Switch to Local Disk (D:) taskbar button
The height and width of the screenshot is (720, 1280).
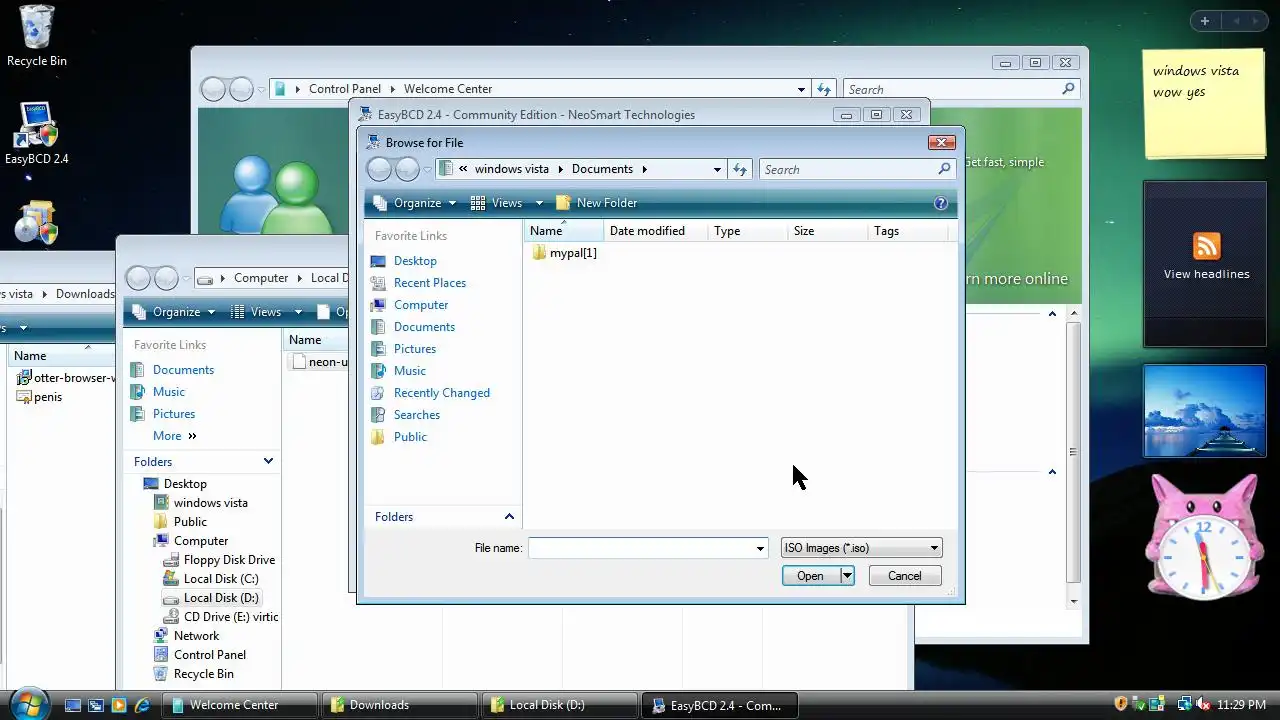[x=560, y=705]
